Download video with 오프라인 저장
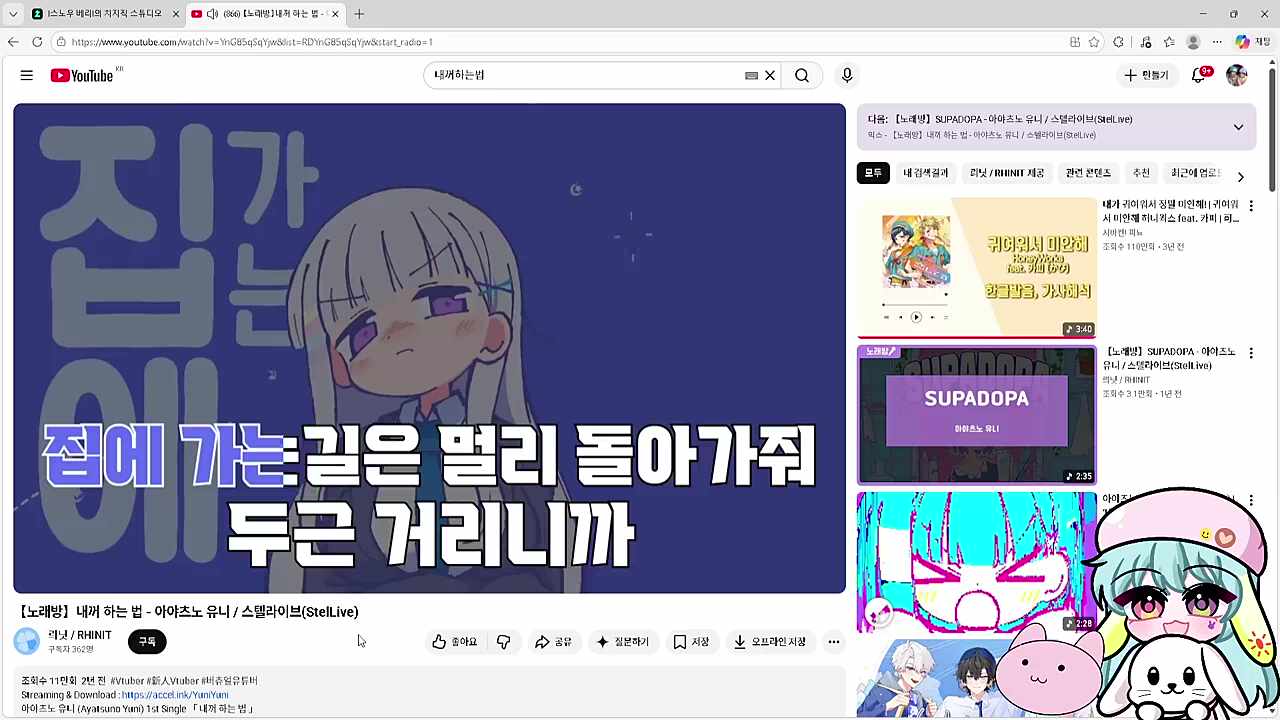The width and height of the screenshot is (1280, 720). pos(769,642)
